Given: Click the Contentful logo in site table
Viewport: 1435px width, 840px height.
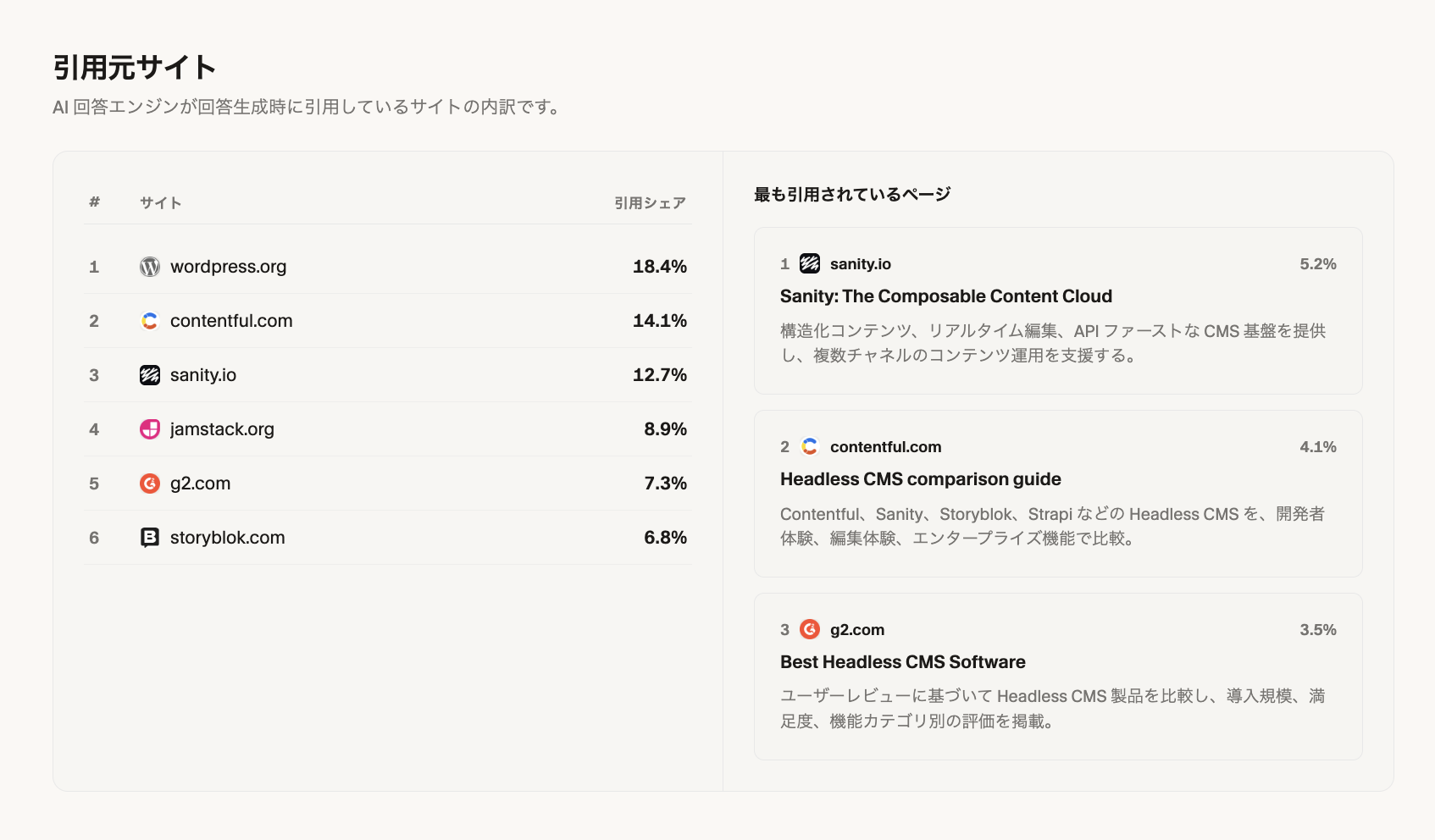Looking at the screenshot, I should (x=150, y=321).
